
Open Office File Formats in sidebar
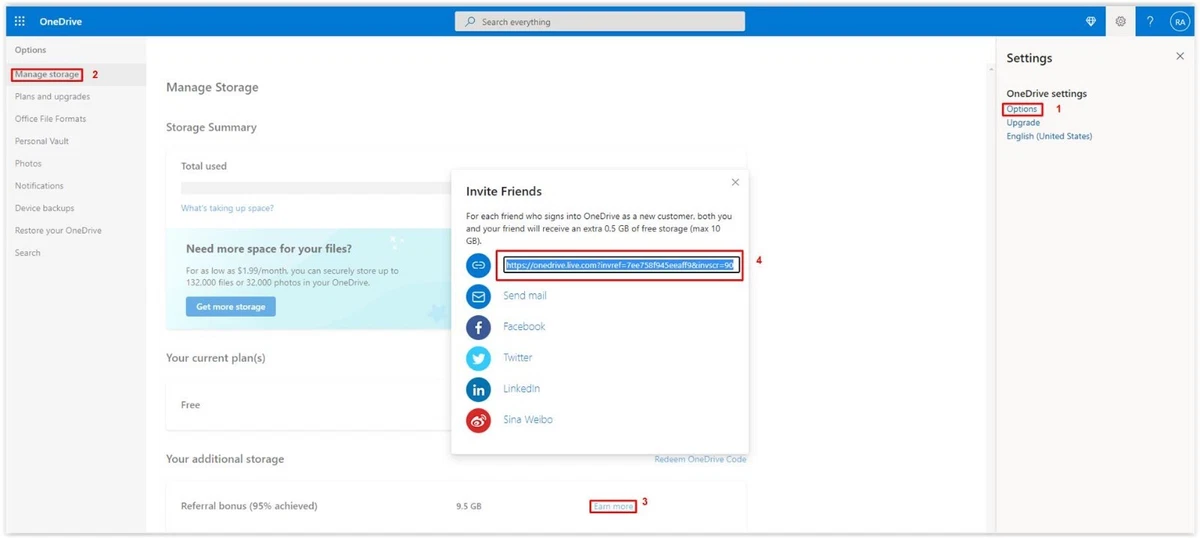[50, 119]
